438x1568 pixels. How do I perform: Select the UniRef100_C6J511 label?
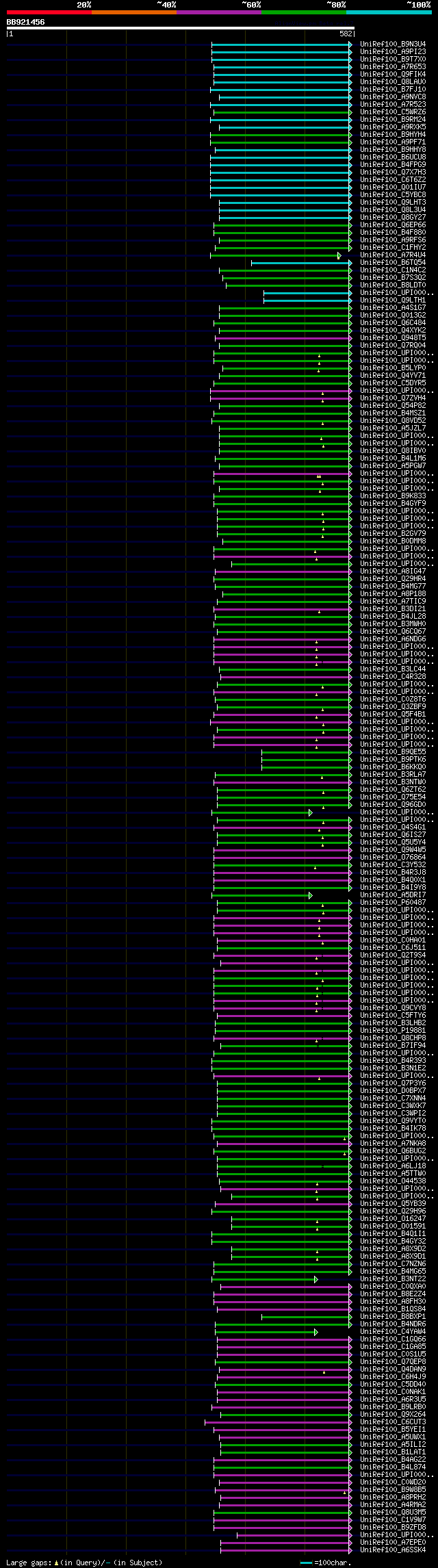tap(393, 948)
